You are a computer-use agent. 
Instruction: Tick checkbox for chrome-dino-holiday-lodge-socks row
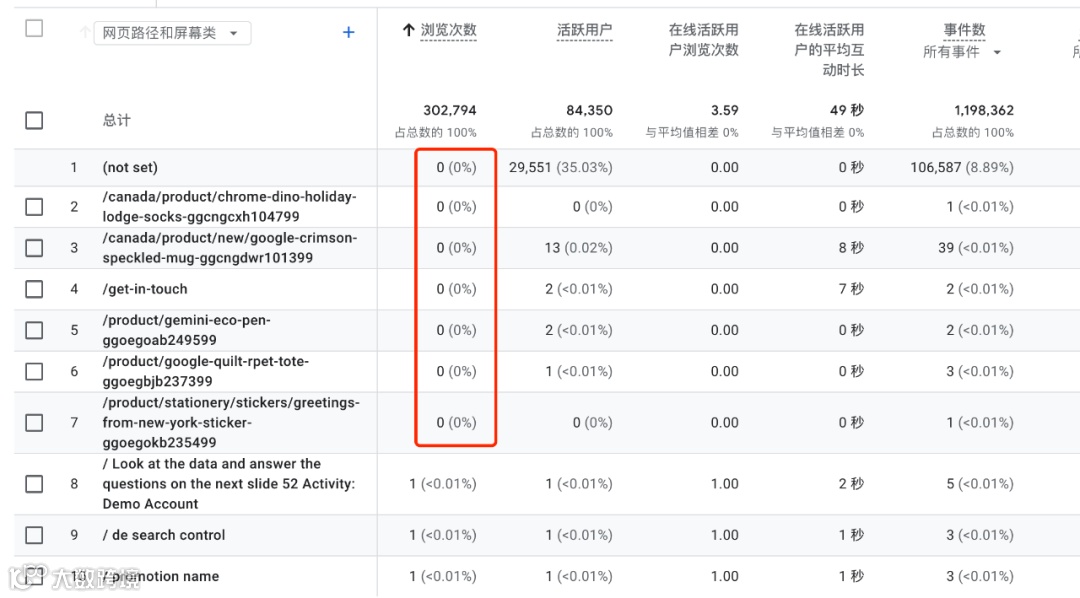(34, 207)
